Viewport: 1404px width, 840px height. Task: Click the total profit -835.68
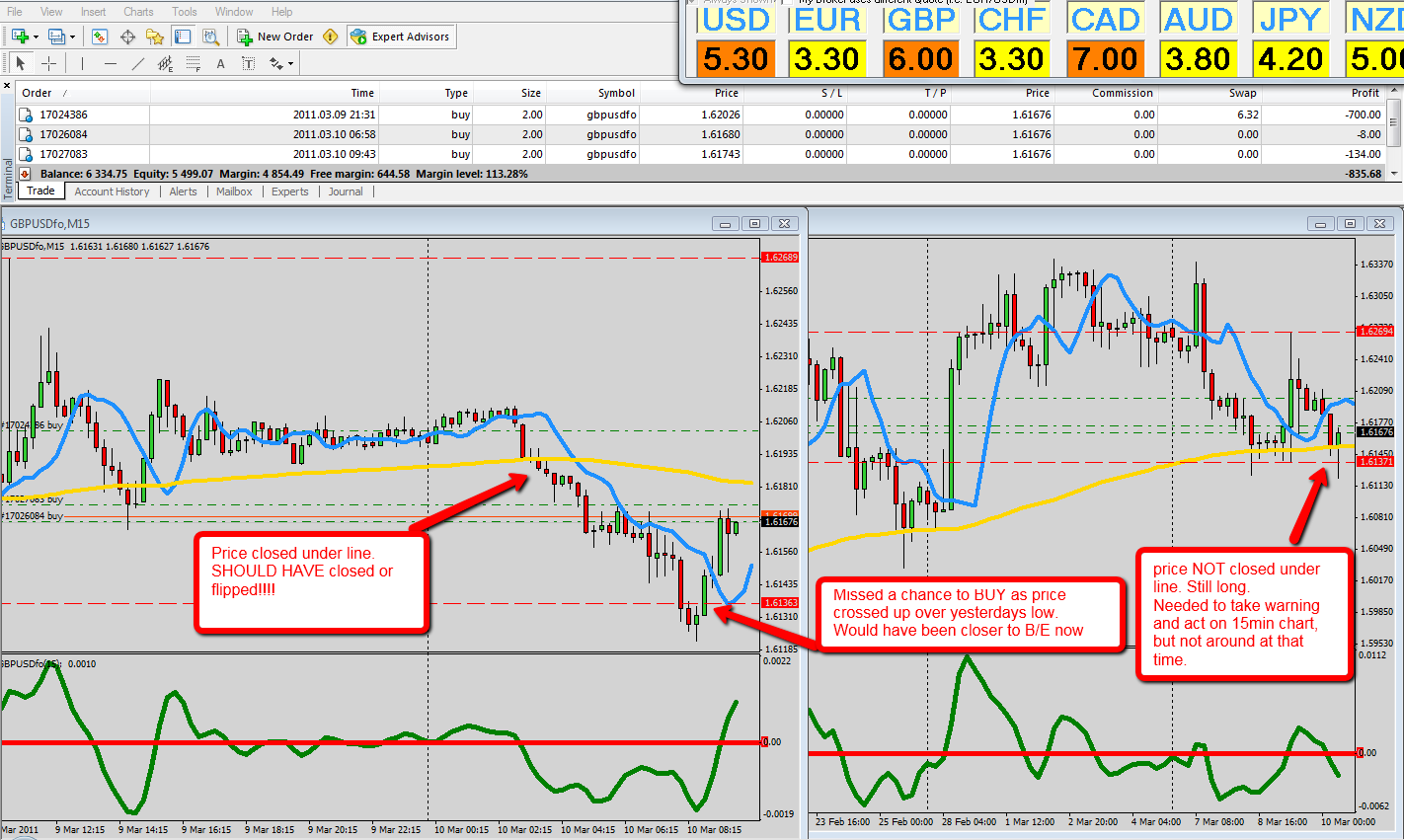(x=1363, y=174)
